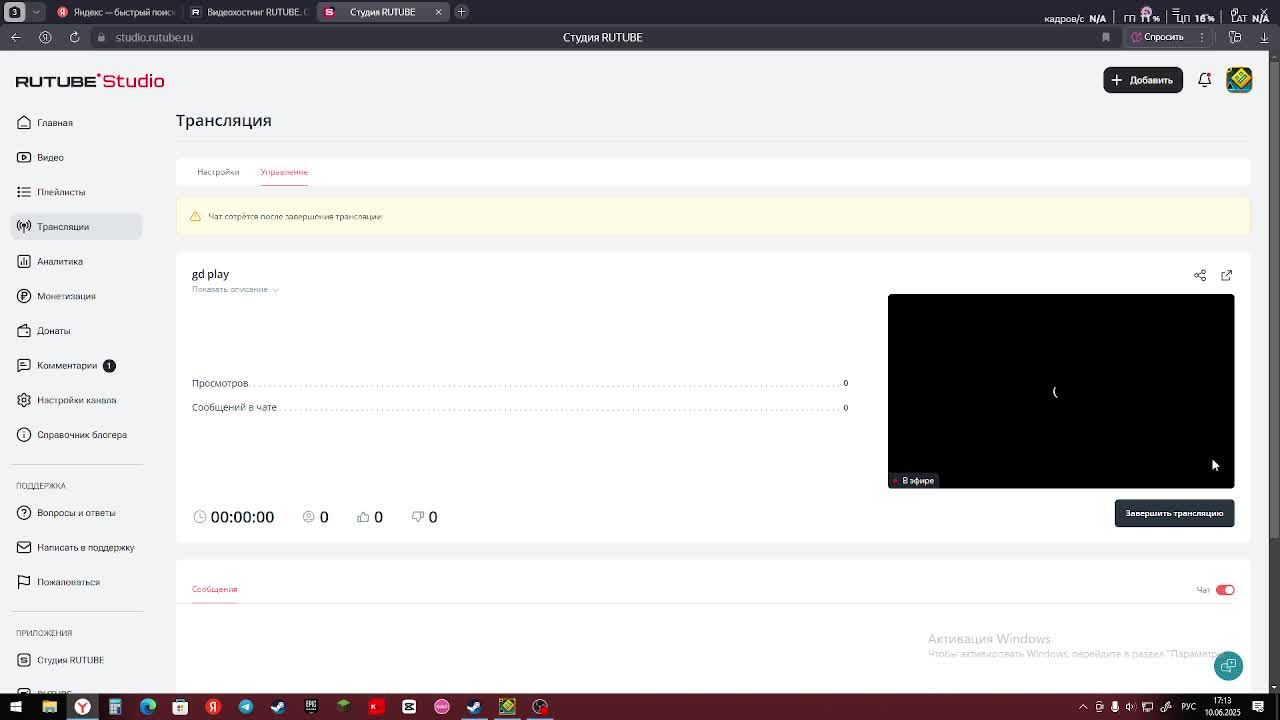Switch to the Яндекс browser tab

[116, 12]
